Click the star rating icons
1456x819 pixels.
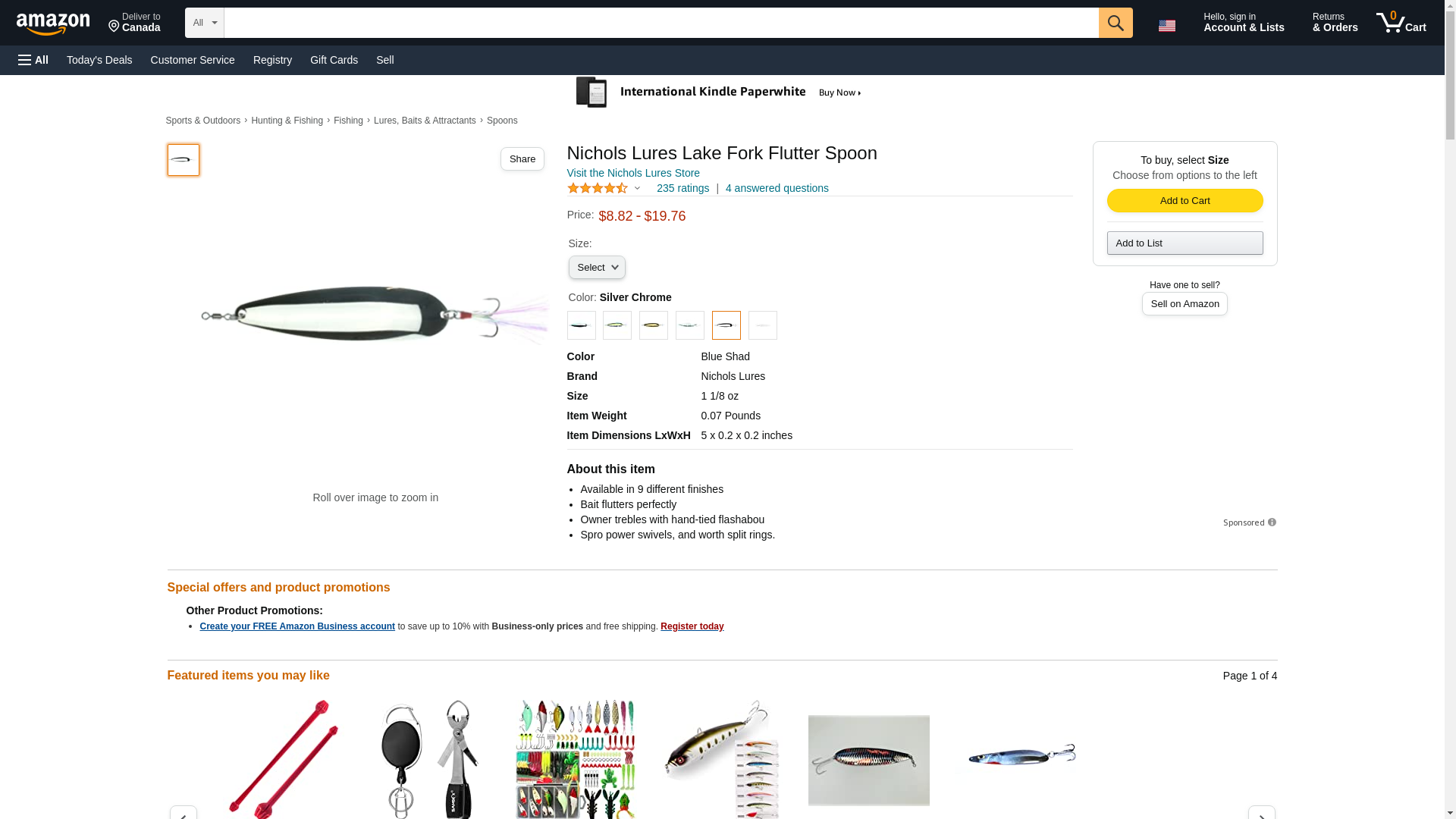click(598, 188)
